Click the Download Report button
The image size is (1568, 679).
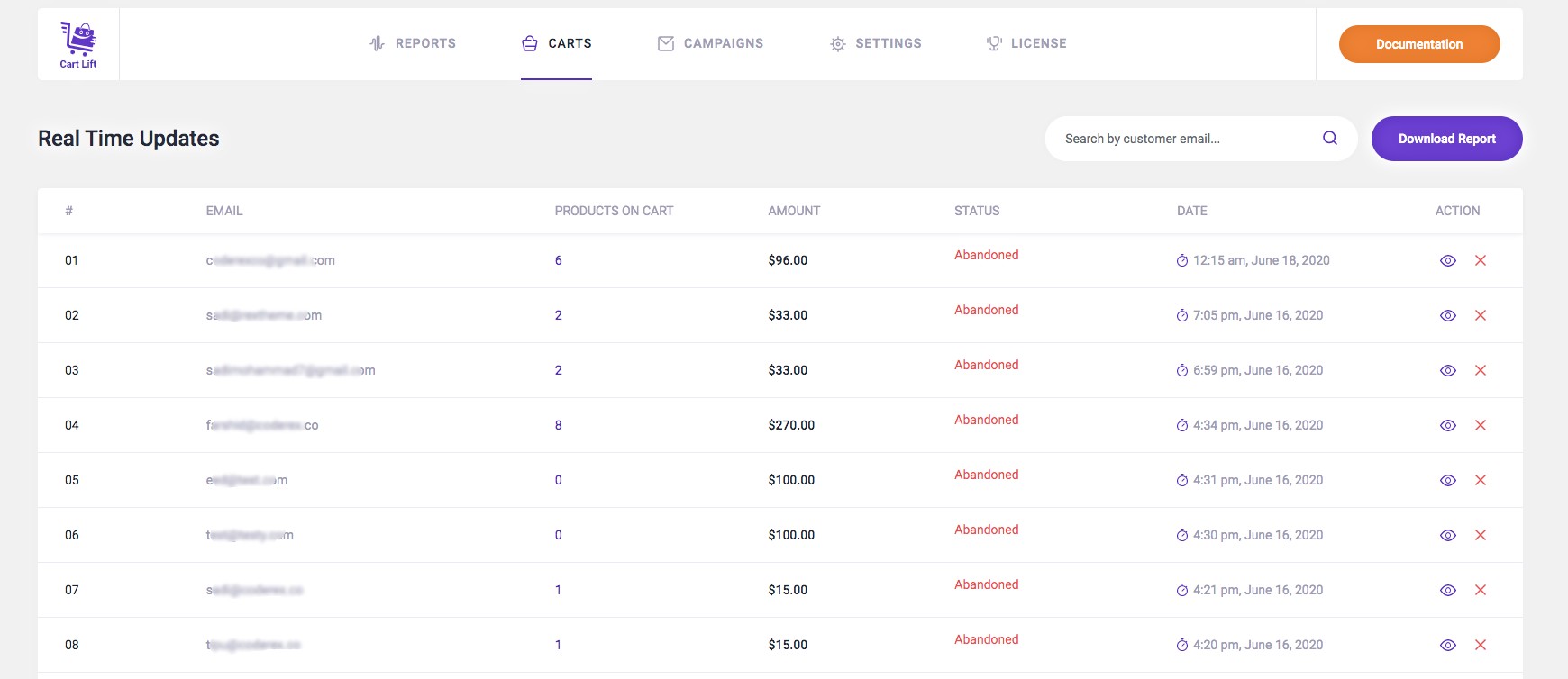coord(1447,139)
